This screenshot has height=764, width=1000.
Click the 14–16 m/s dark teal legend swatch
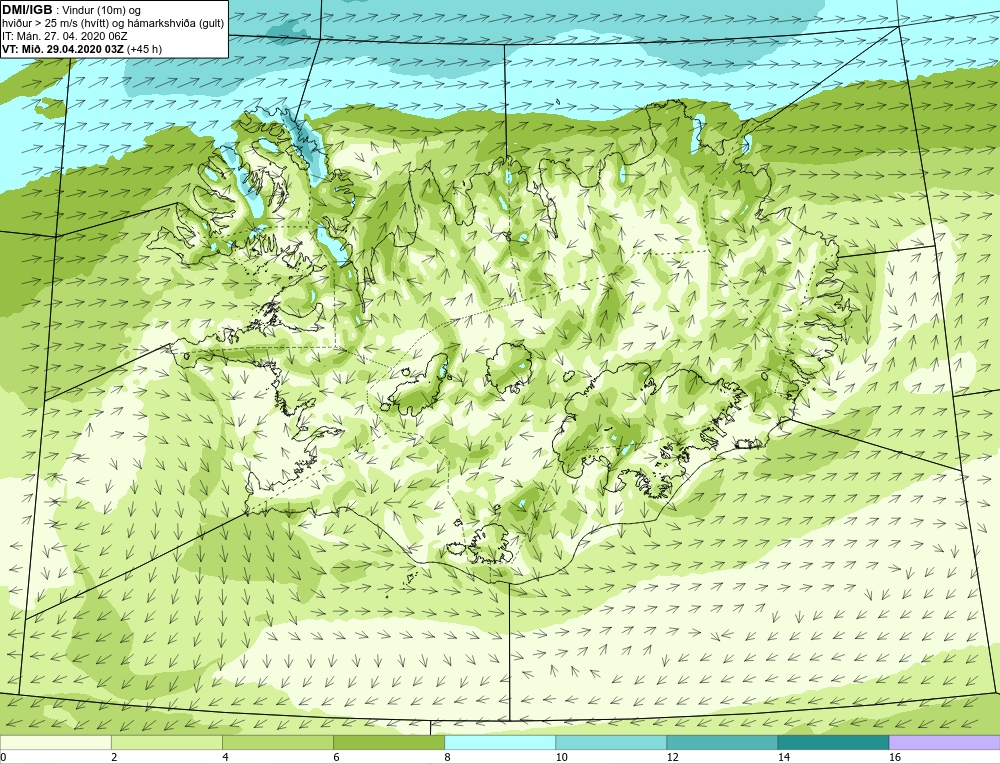(832, 742)
